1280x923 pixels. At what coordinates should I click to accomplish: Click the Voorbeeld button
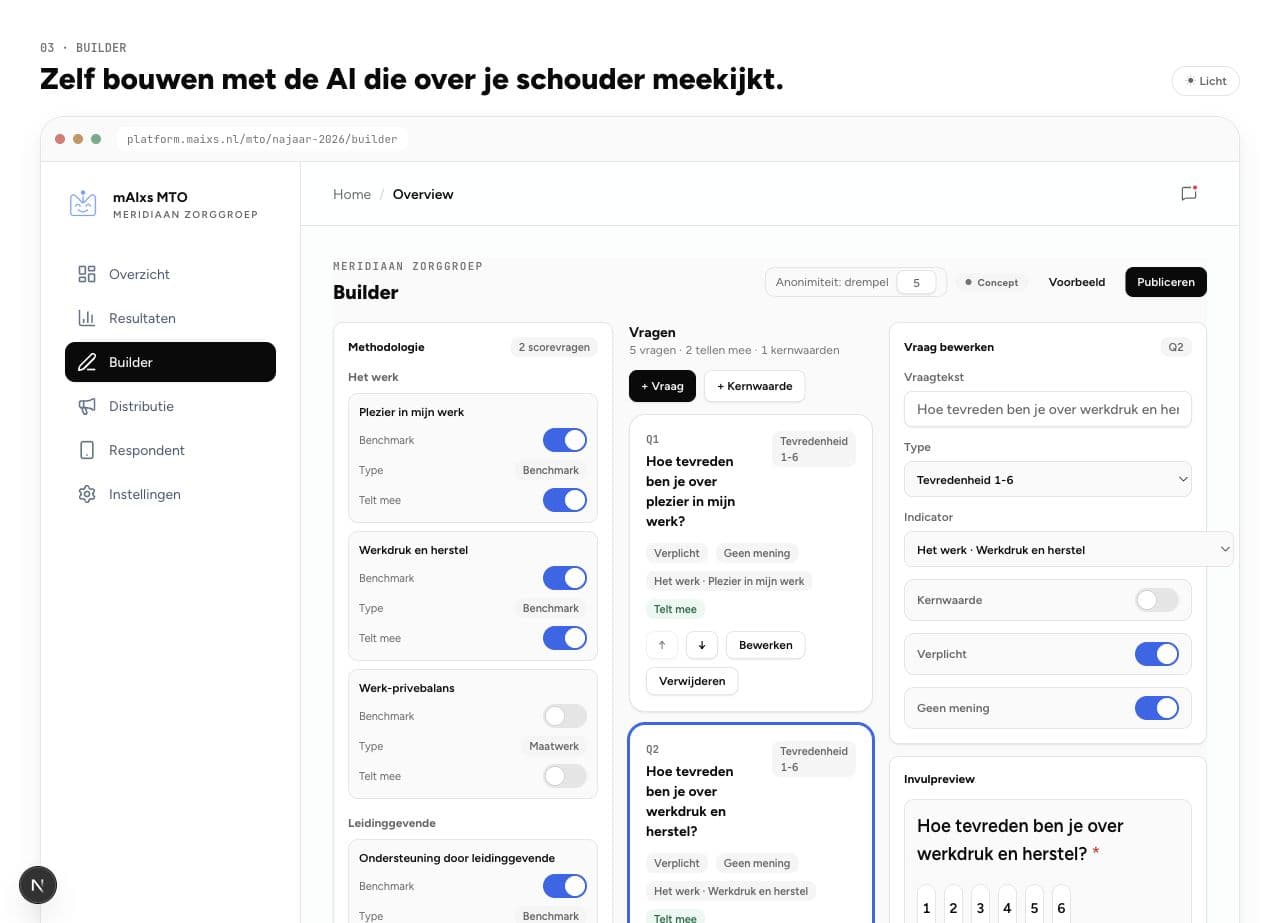click(1076, 282)
